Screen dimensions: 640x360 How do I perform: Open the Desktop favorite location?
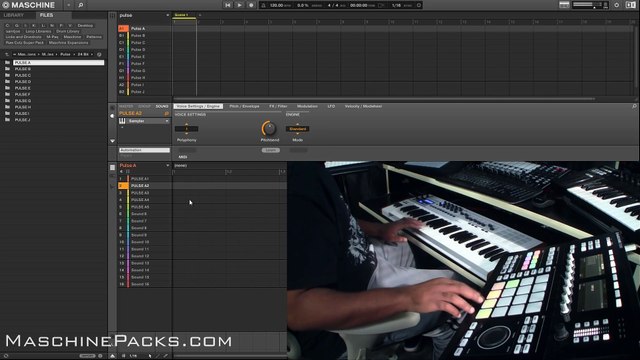pos(85,25)
